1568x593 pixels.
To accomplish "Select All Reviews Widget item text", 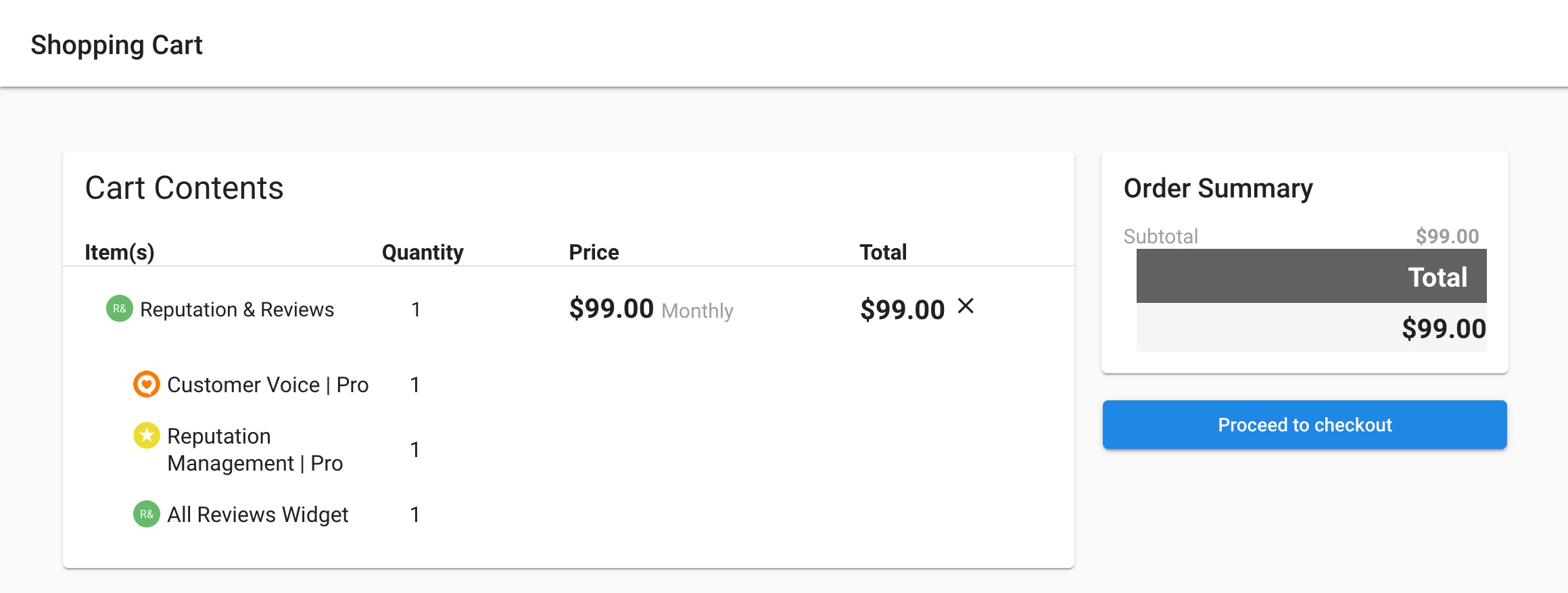I will click(x=258, y=515).
